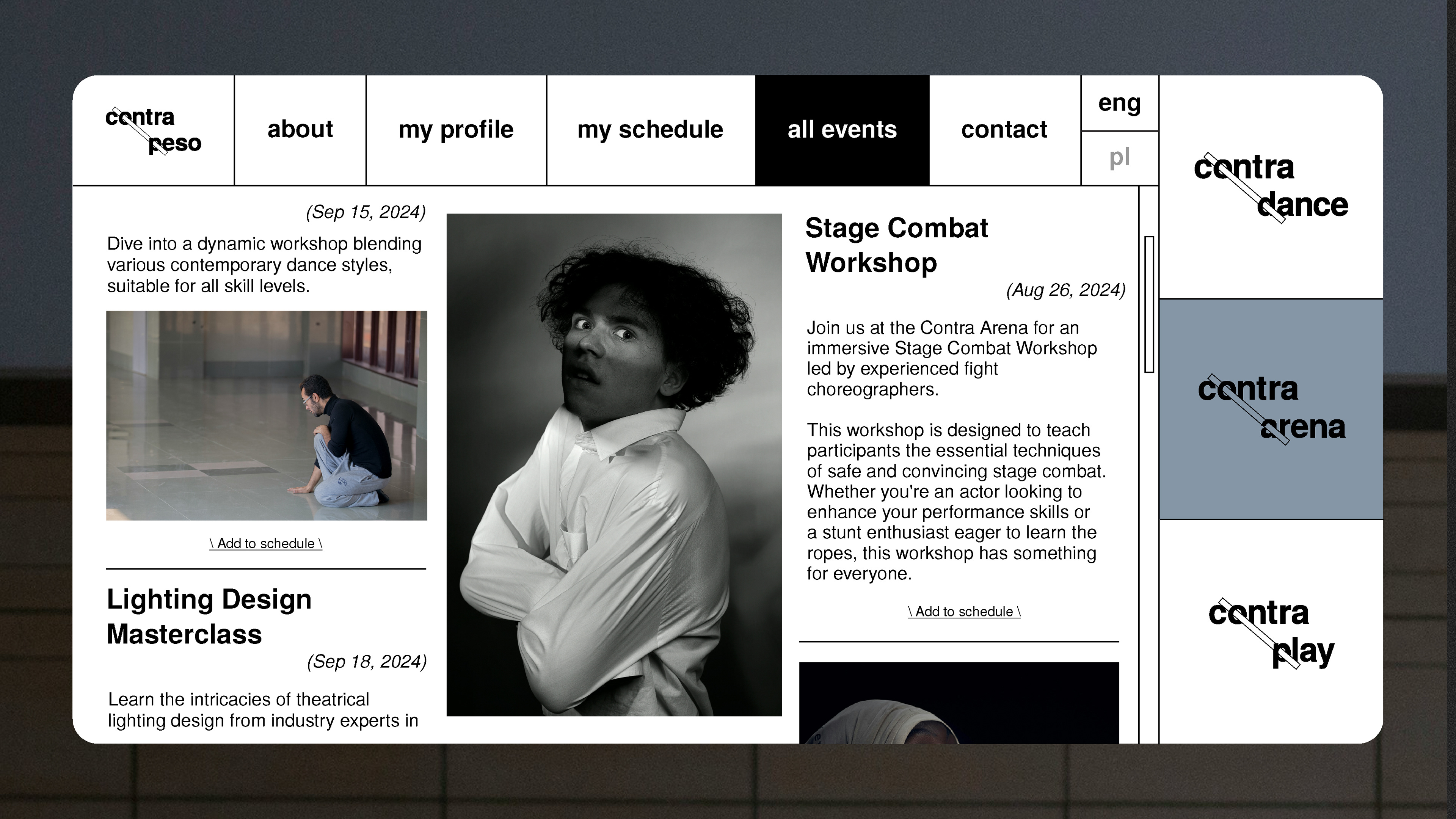Viewport: 1456px width, 819px height.
Task: Open the about page
Action: 300,130
